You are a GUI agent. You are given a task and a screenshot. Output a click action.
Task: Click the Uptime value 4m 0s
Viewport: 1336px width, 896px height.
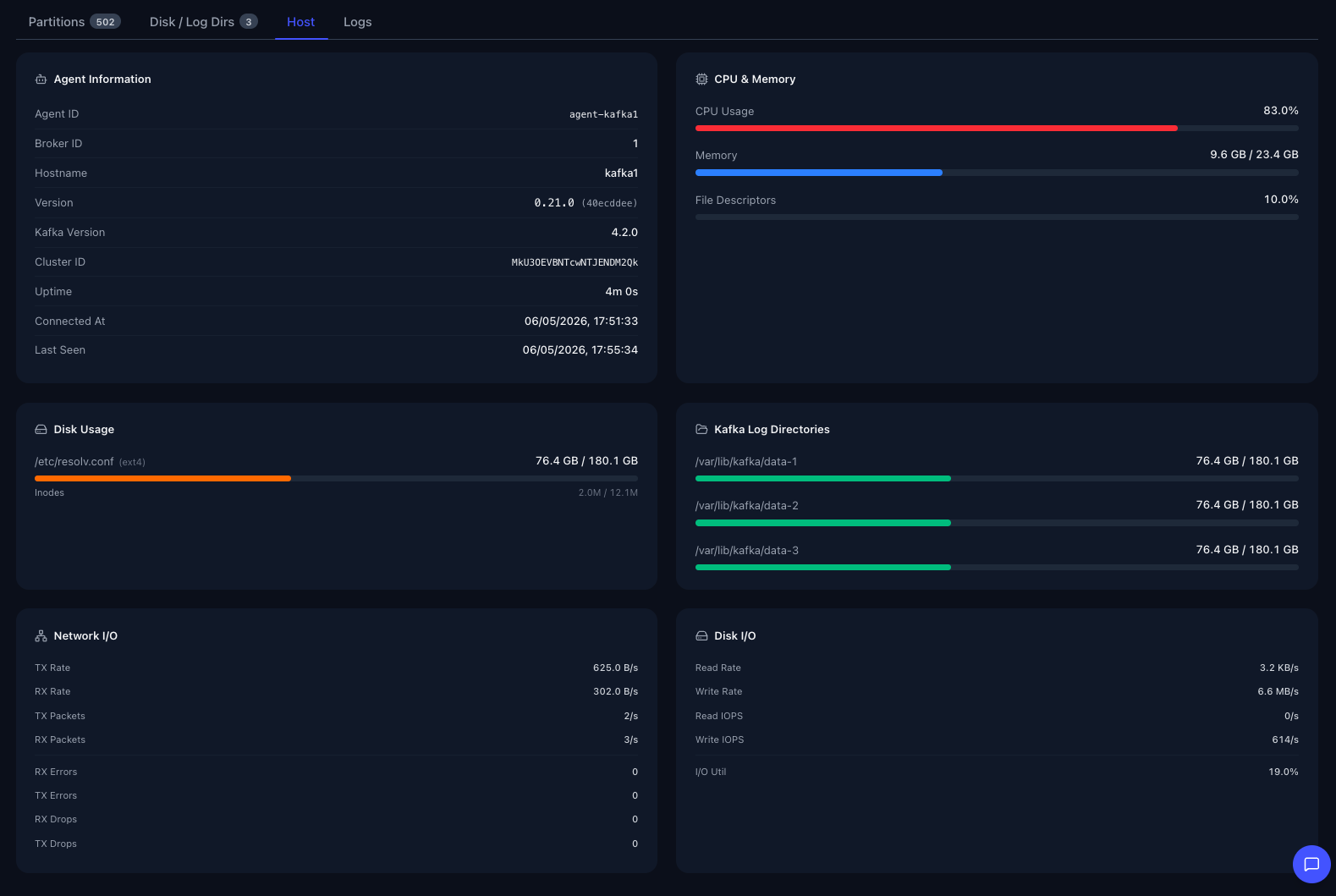[621, 292]
